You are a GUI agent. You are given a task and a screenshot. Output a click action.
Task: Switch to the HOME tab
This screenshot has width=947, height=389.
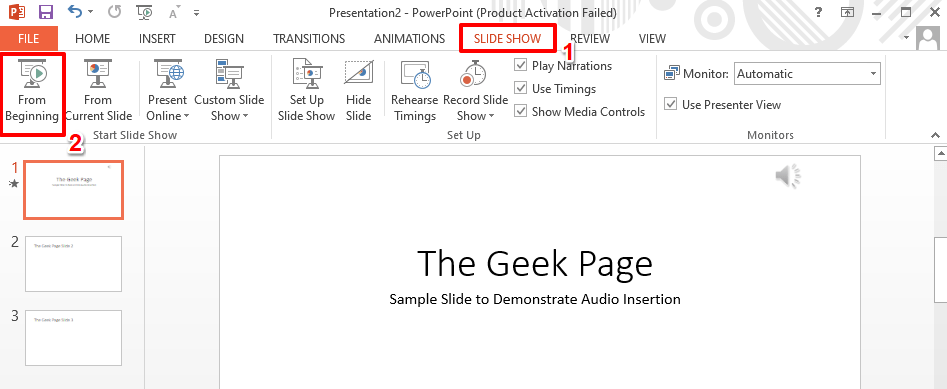tap(92, 39)
